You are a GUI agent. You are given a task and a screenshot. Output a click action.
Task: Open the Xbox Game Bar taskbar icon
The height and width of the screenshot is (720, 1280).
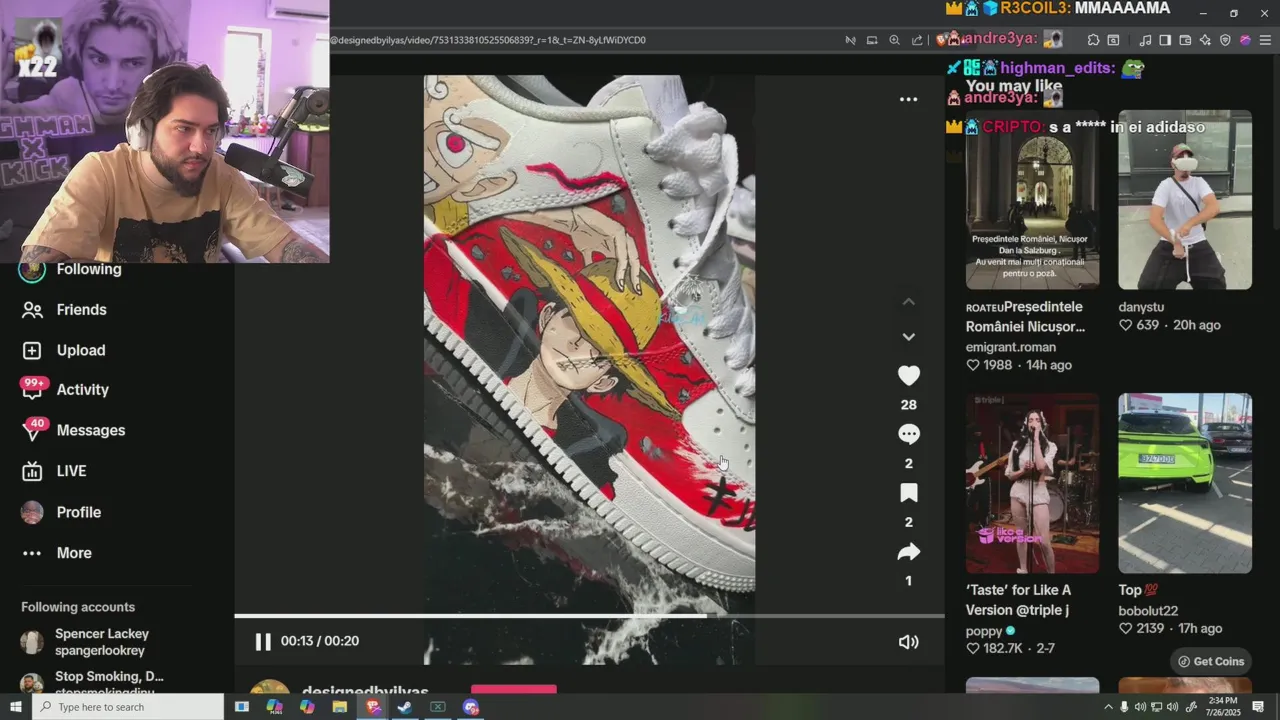(438, 707)
